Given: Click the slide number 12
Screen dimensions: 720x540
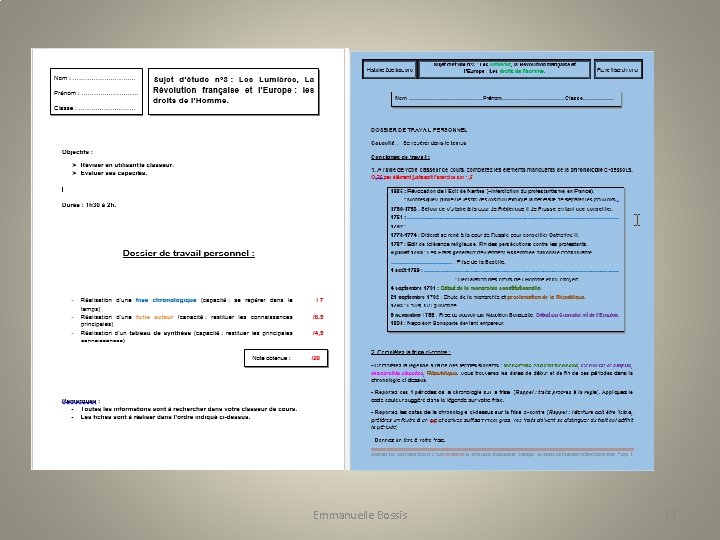Looking at the screenshot, I should [670, 515].
